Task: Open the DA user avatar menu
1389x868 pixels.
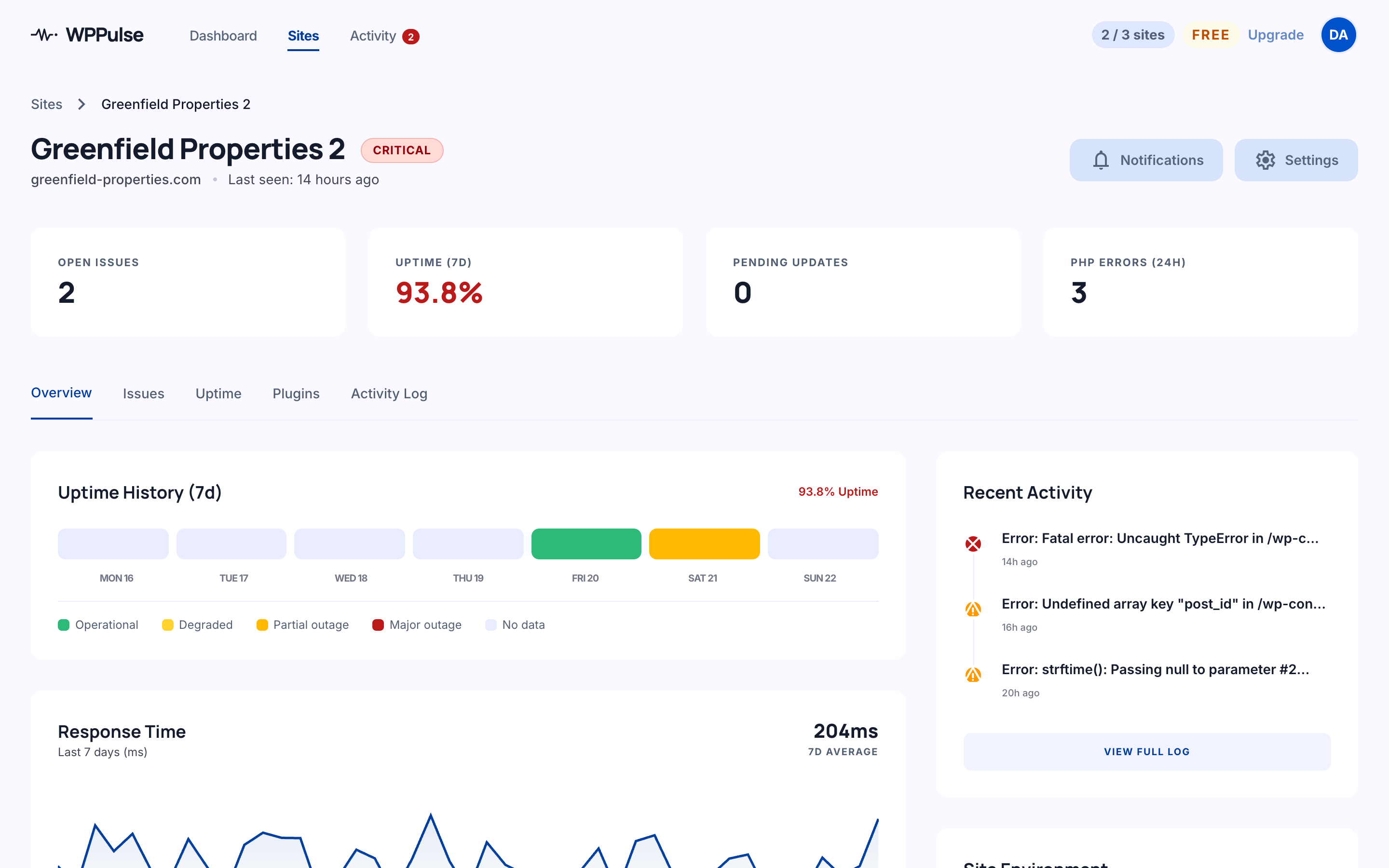Action: [1338, 34]
